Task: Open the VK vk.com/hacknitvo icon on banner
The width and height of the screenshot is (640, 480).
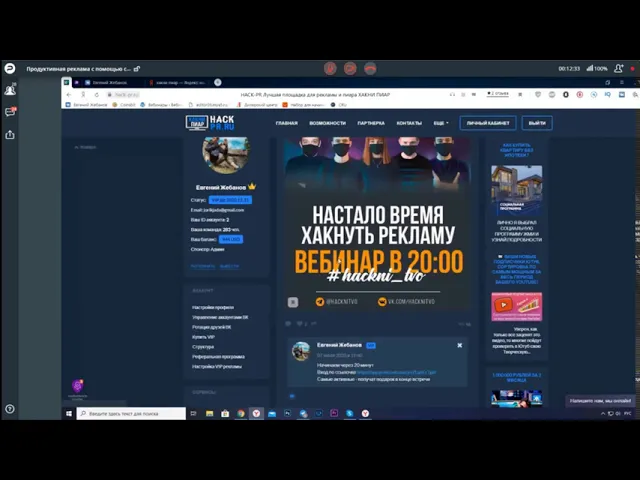Action: point(382,302)
